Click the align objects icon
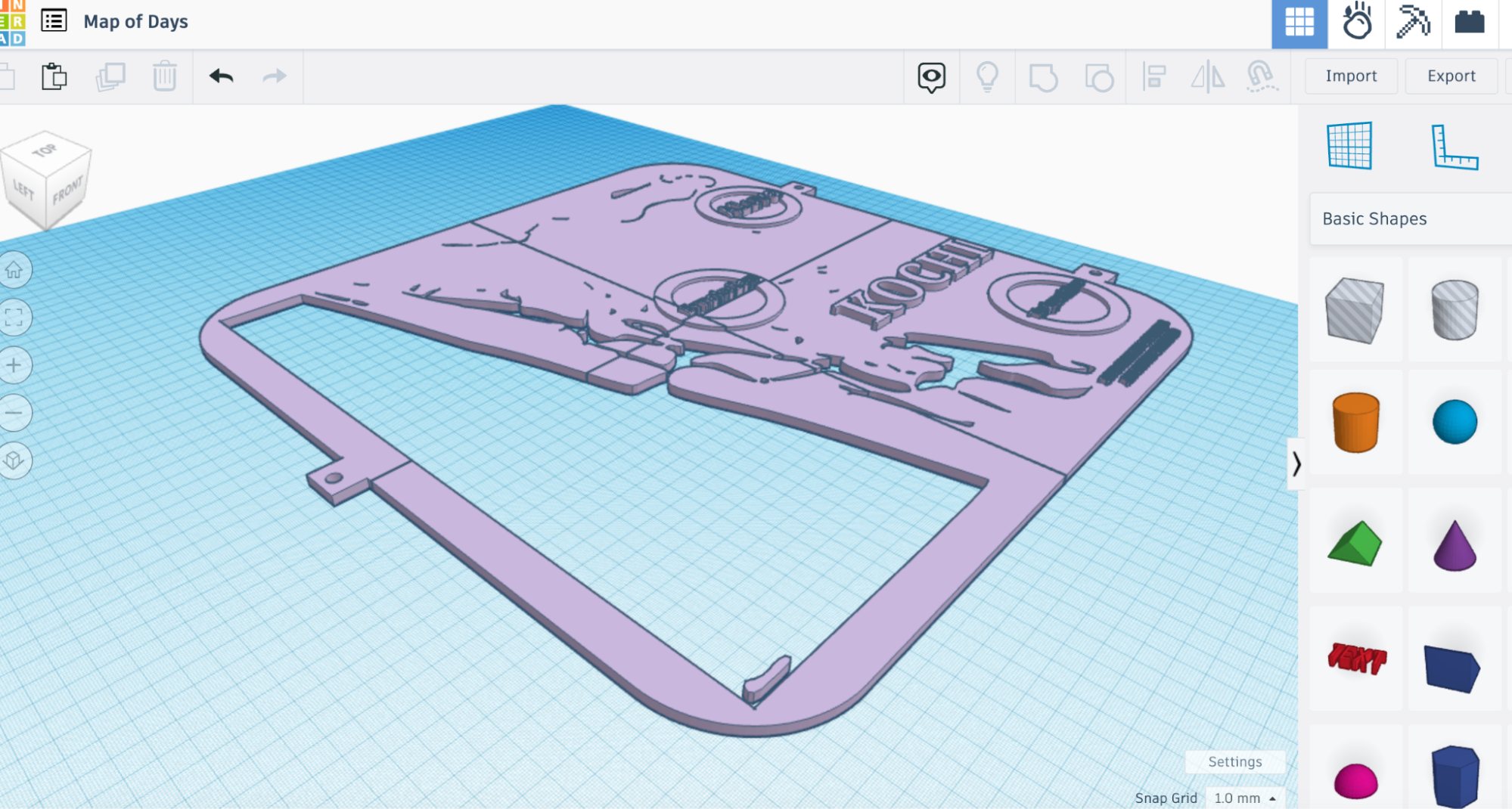The width and height of the screenshot is (1512, 809). coord(1153,76)
